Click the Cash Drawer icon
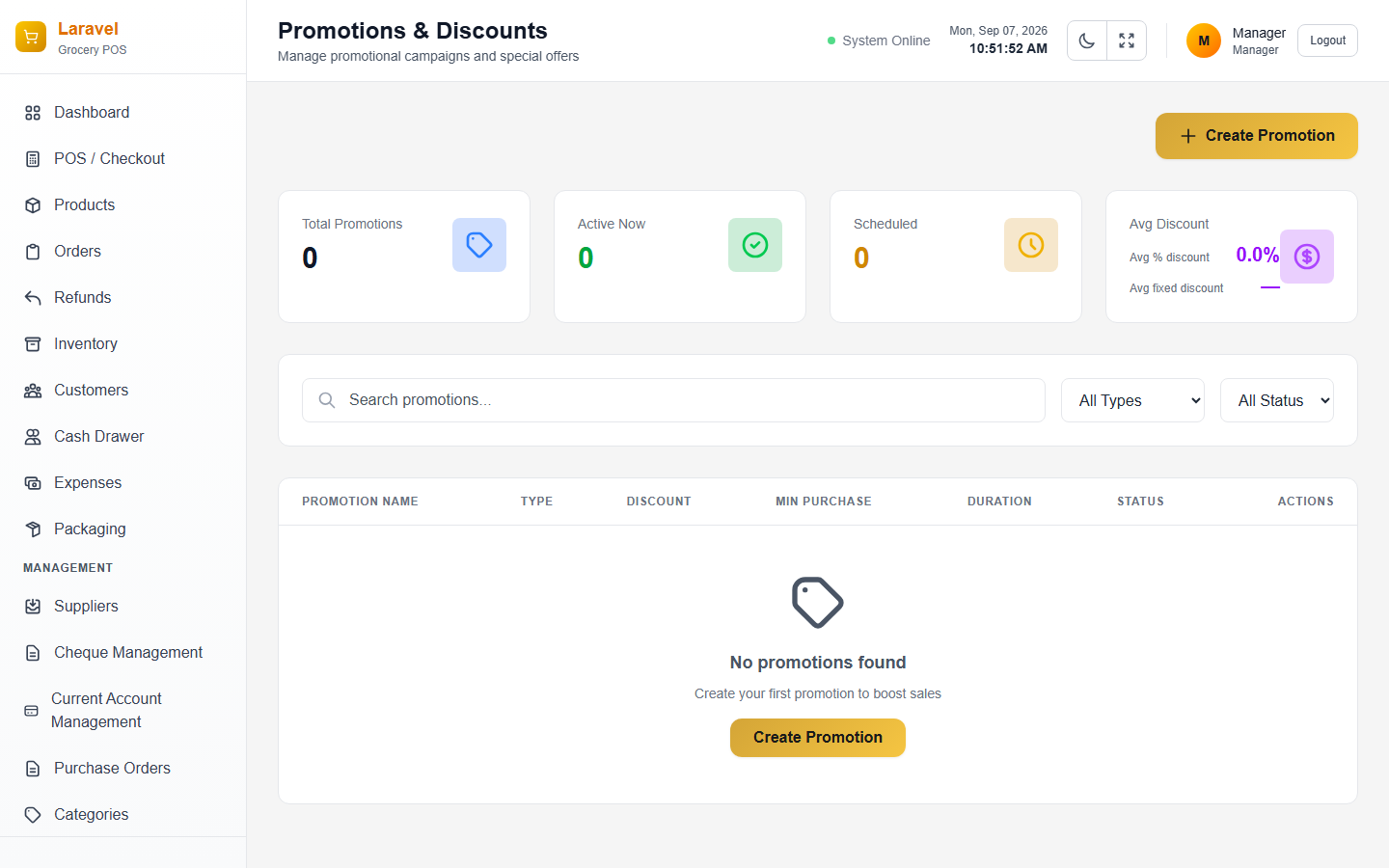Viewport: 1389px width, 868px height. 33,437
